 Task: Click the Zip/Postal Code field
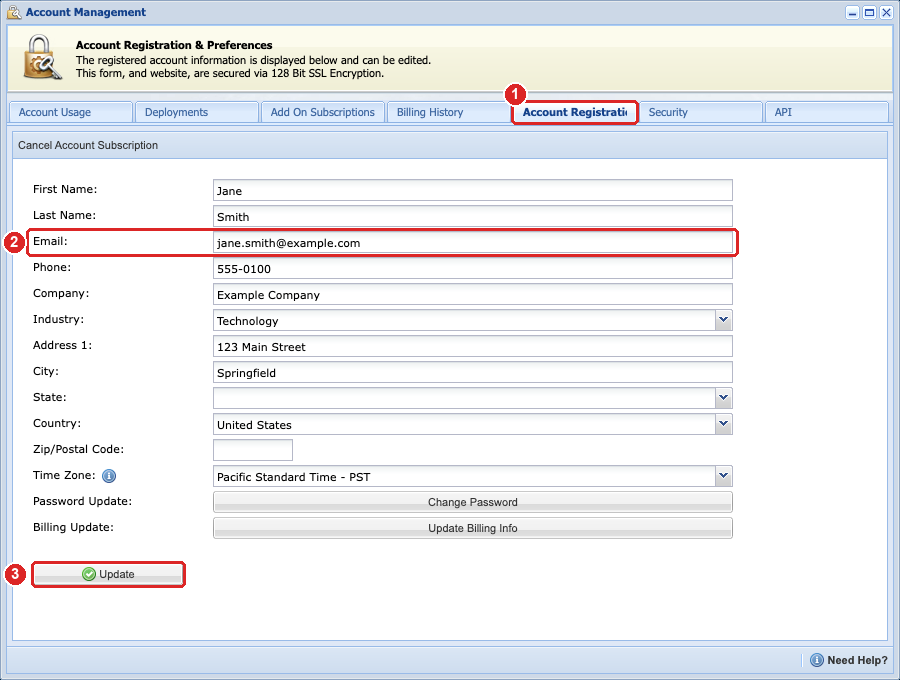coord(253,450)
